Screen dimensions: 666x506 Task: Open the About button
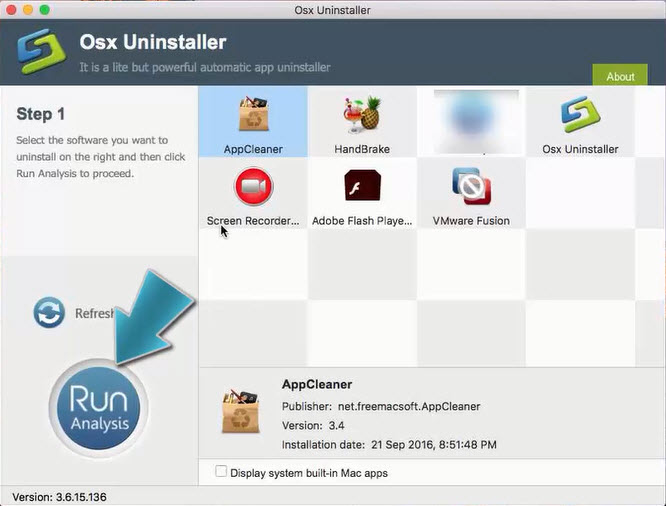click(620, 76)
